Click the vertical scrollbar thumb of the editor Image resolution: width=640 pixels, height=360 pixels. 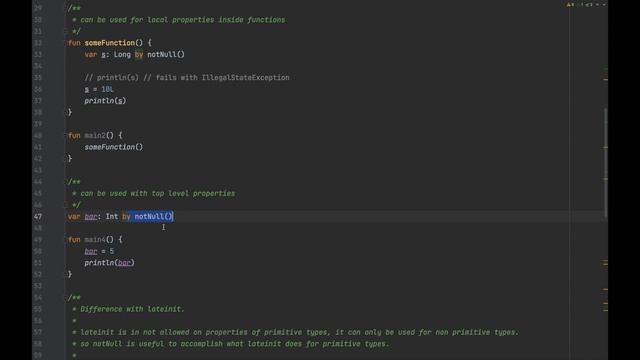tap(605, 162)
